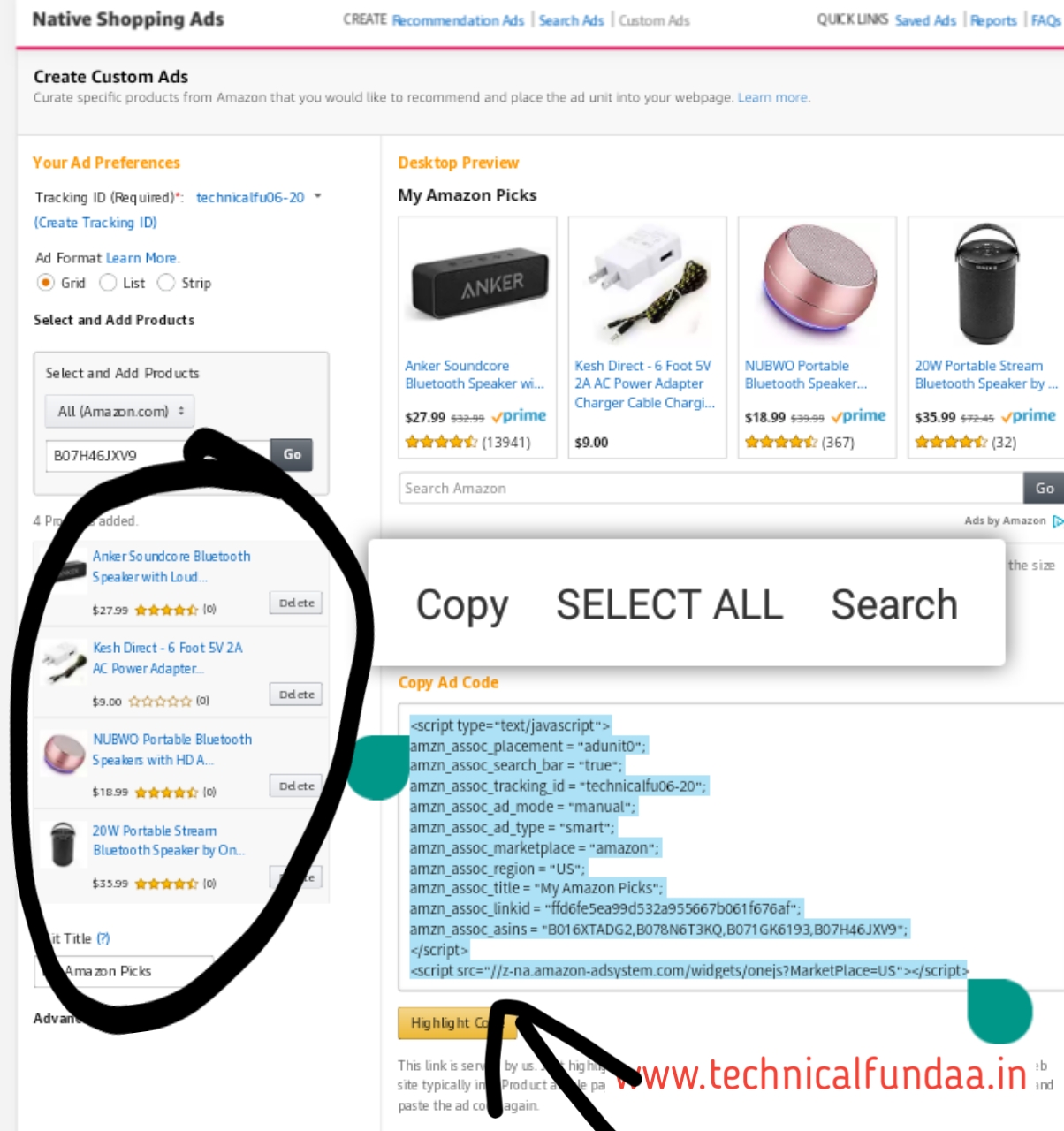1064x1131 pixels.
Task: Click the Go button beside ASIN field
Action: click(x=292, y=454)
